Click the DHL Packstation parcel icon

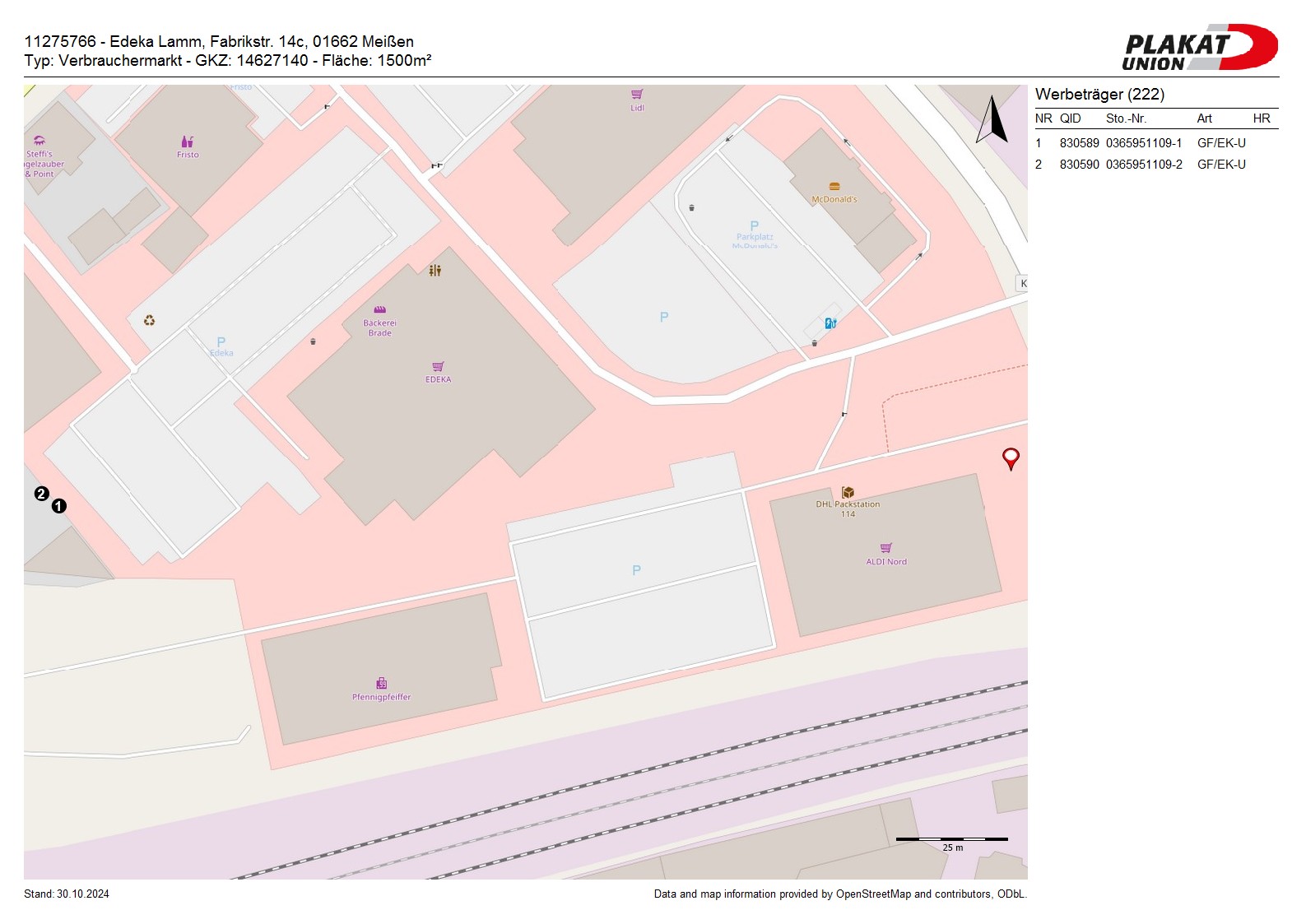point(848,492)
